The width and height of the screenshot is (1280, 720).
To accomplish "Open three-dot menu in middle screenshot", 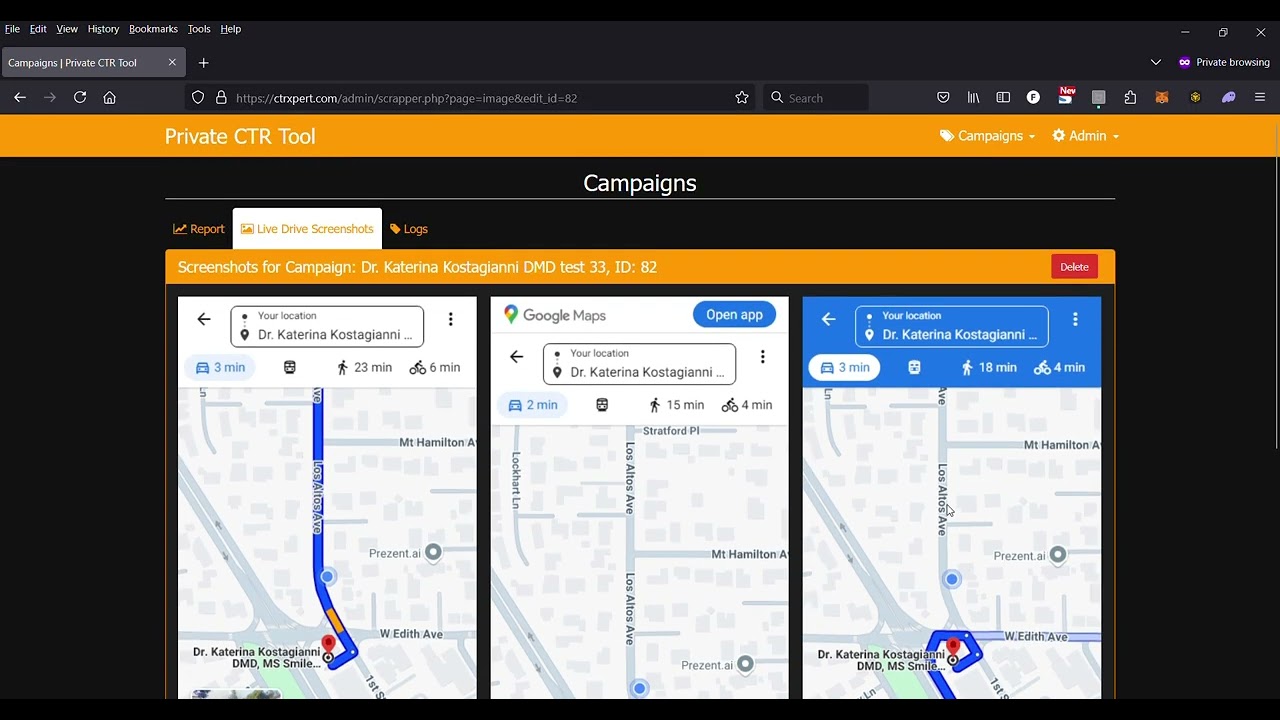I will point(763,356).
